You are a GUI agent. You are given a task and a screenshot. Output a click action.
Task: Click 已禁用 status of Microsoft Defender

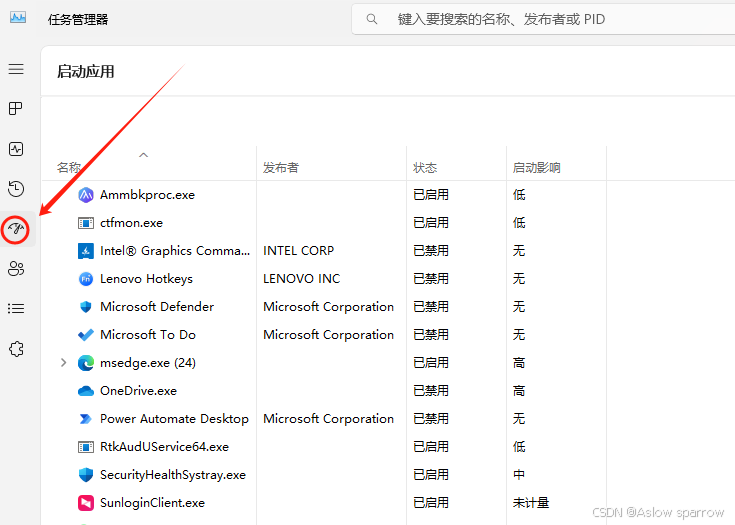click(431, 307)
